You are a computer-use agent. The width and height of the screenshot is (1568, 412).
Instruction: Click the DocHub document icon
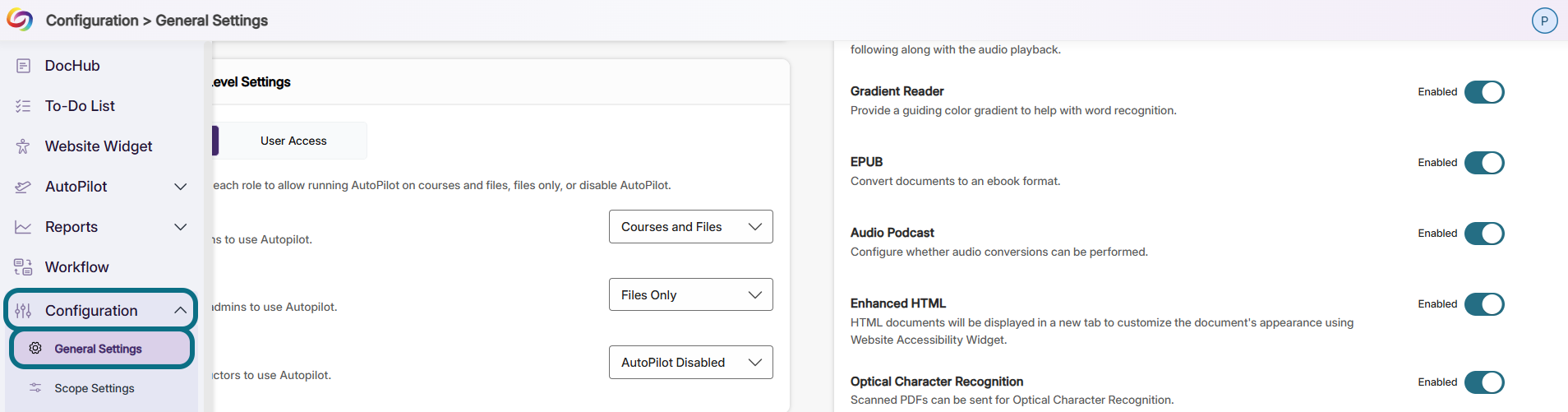pyautogui.click(x=23, y=66)
